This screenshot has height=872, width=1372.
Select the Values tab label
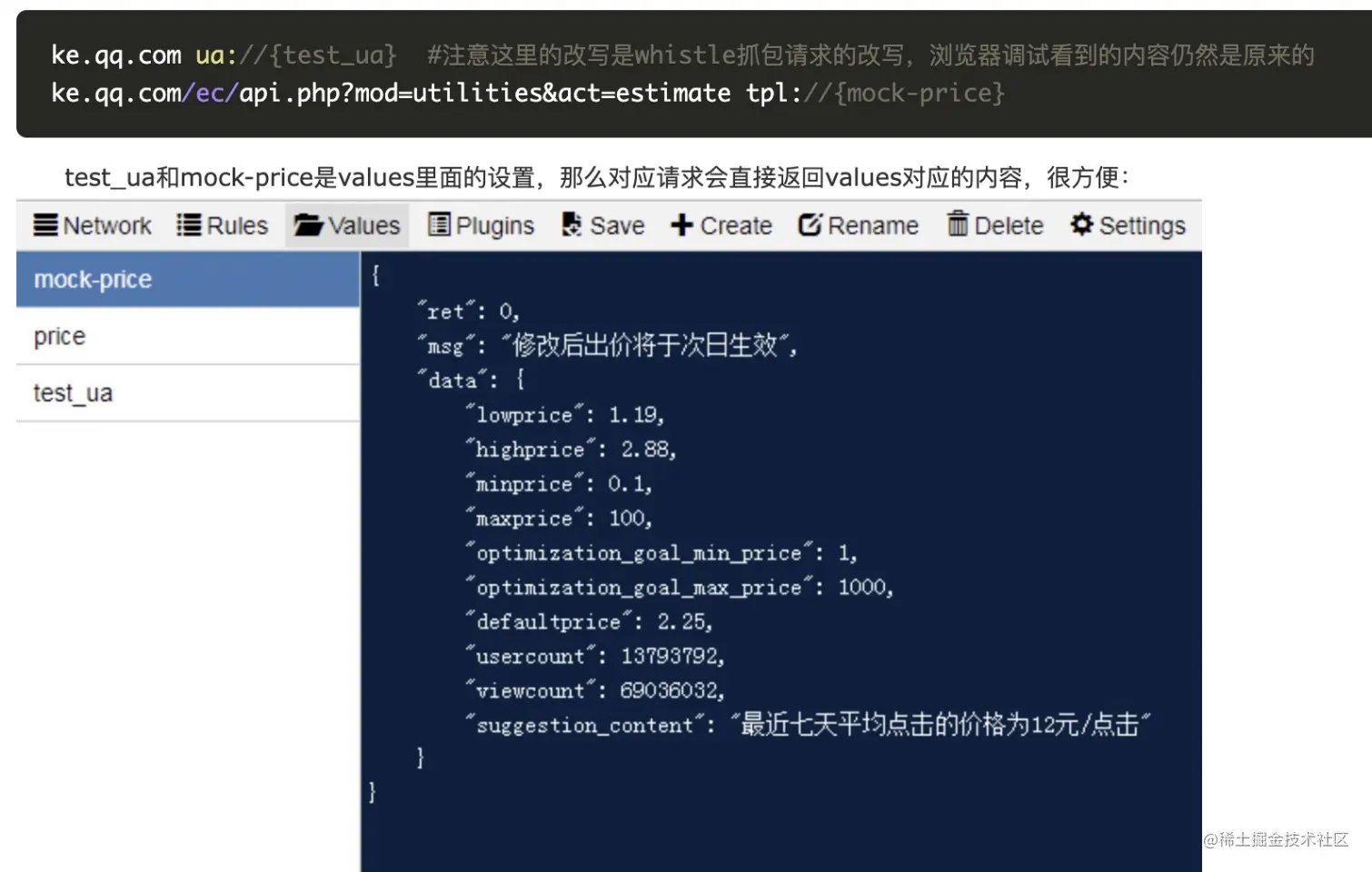click(364, 225)
